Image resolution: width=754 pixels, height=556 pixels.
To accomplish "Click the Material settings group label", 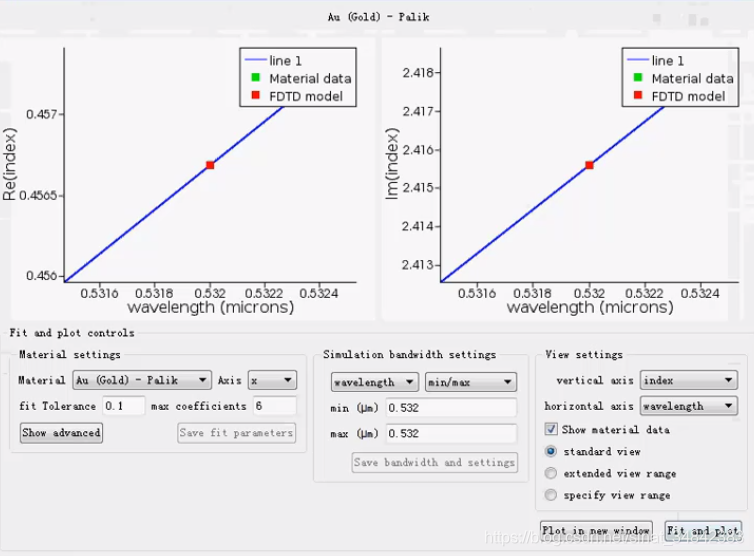I will click(x=70, y=354).
